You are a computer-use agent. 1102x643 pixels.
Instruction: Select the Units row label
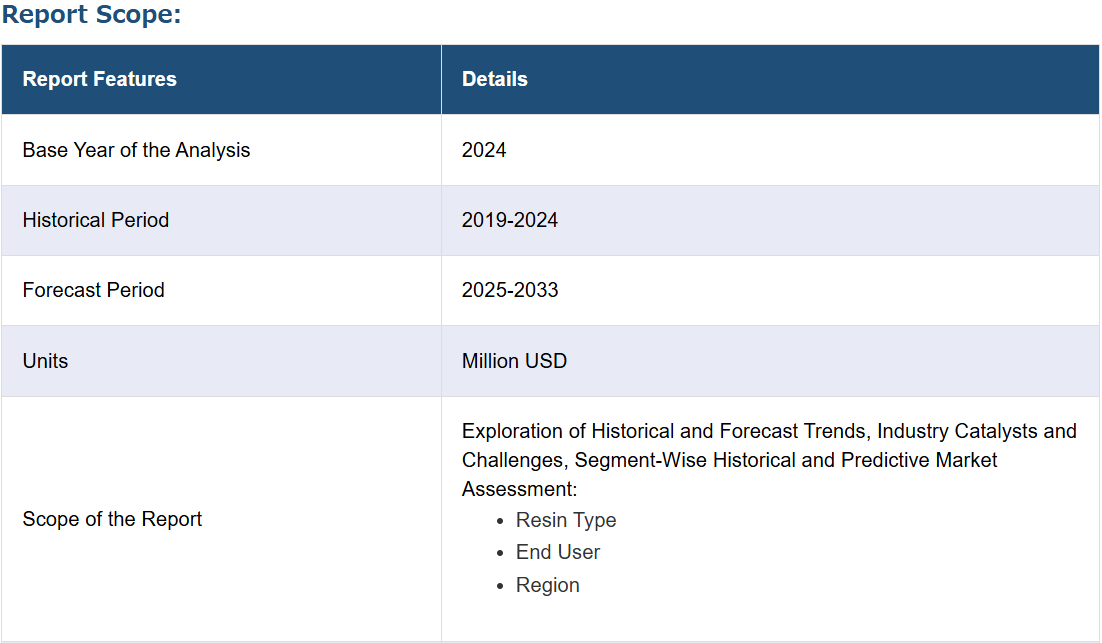[x=45, y=361]
